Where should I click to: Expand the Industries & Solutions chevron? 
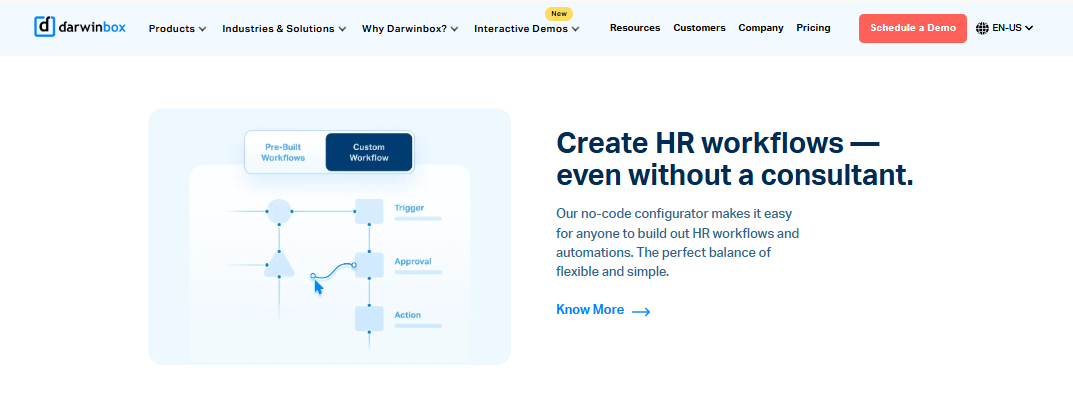342,29
